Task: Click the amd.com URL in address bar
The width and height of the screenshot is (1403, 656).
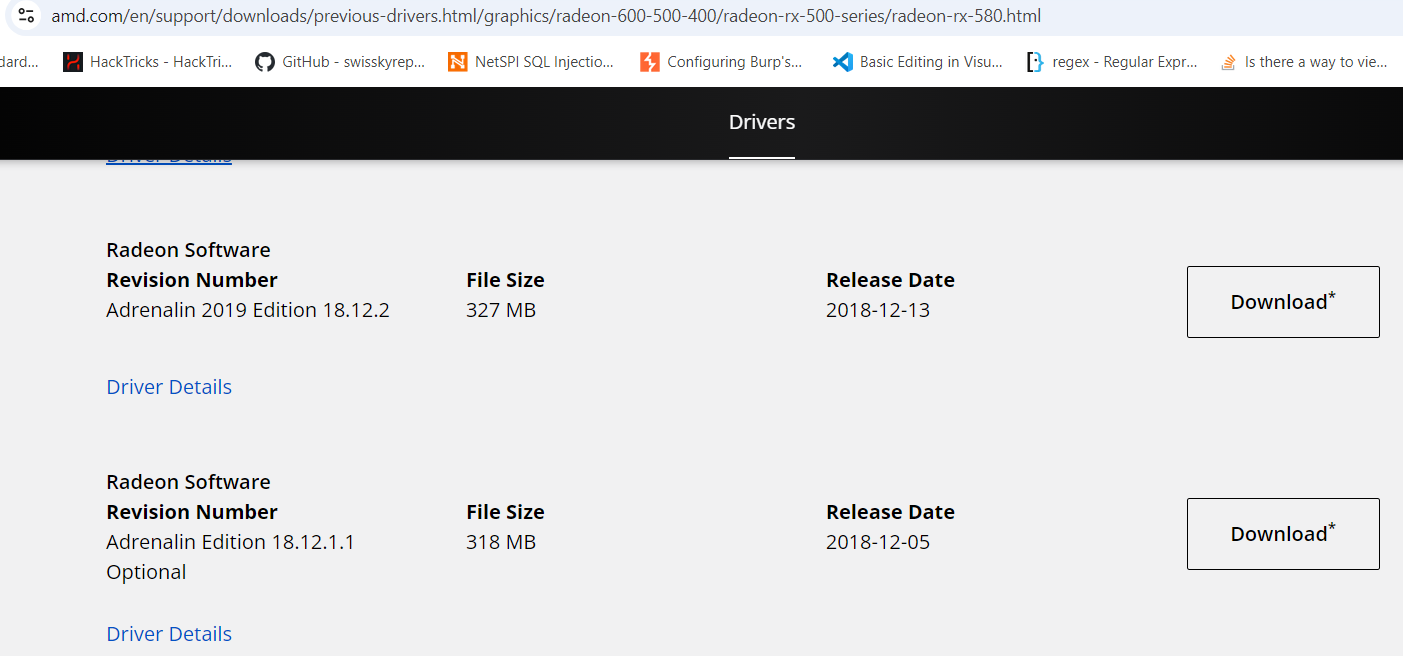Action: coord(545,16)
